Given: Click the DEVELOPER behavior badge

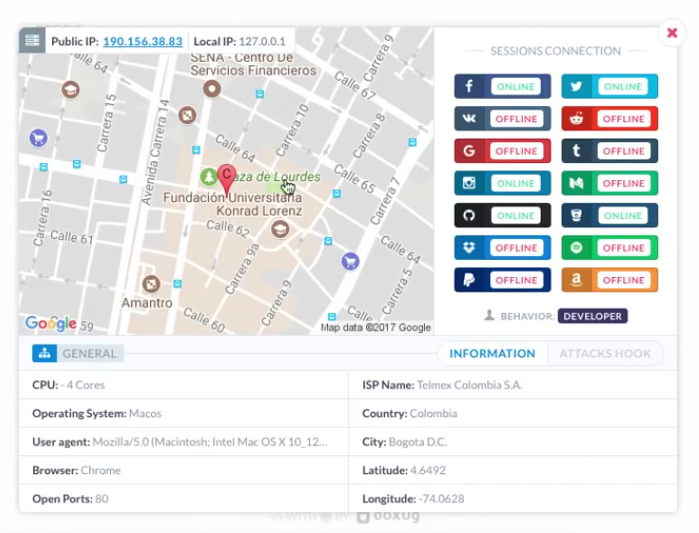Looking at the screenshot, I should (x=592, y=316).
